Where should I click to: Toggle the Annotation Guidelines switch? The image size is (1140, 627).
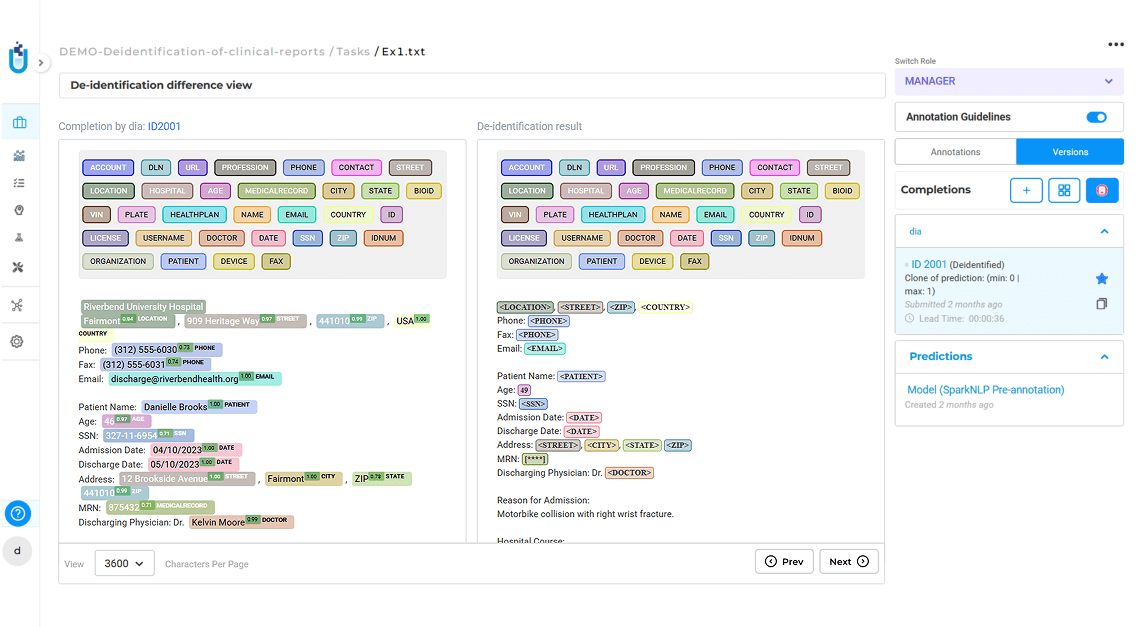click(1096, 117)
